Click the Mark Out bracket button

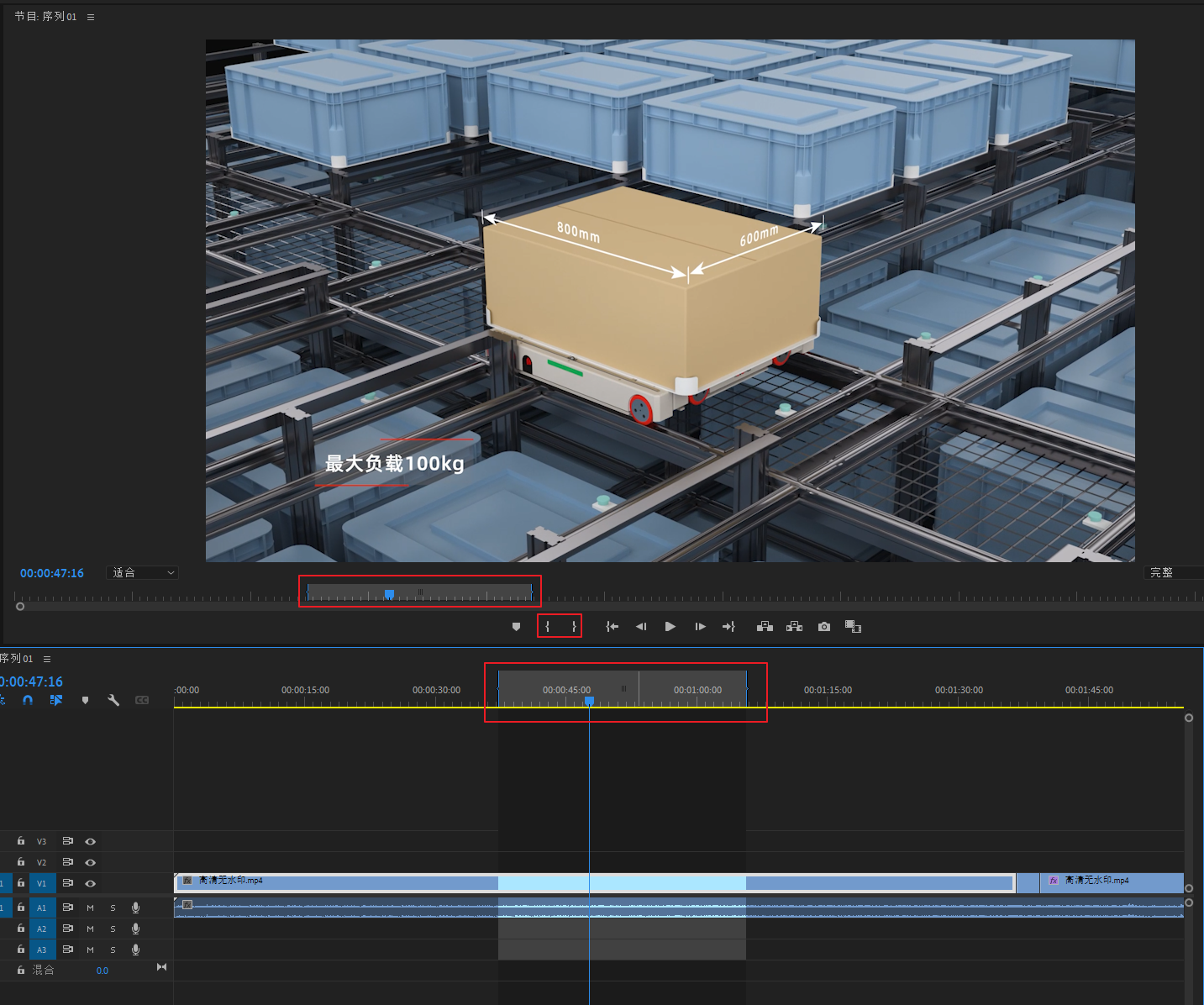[574, 627]
